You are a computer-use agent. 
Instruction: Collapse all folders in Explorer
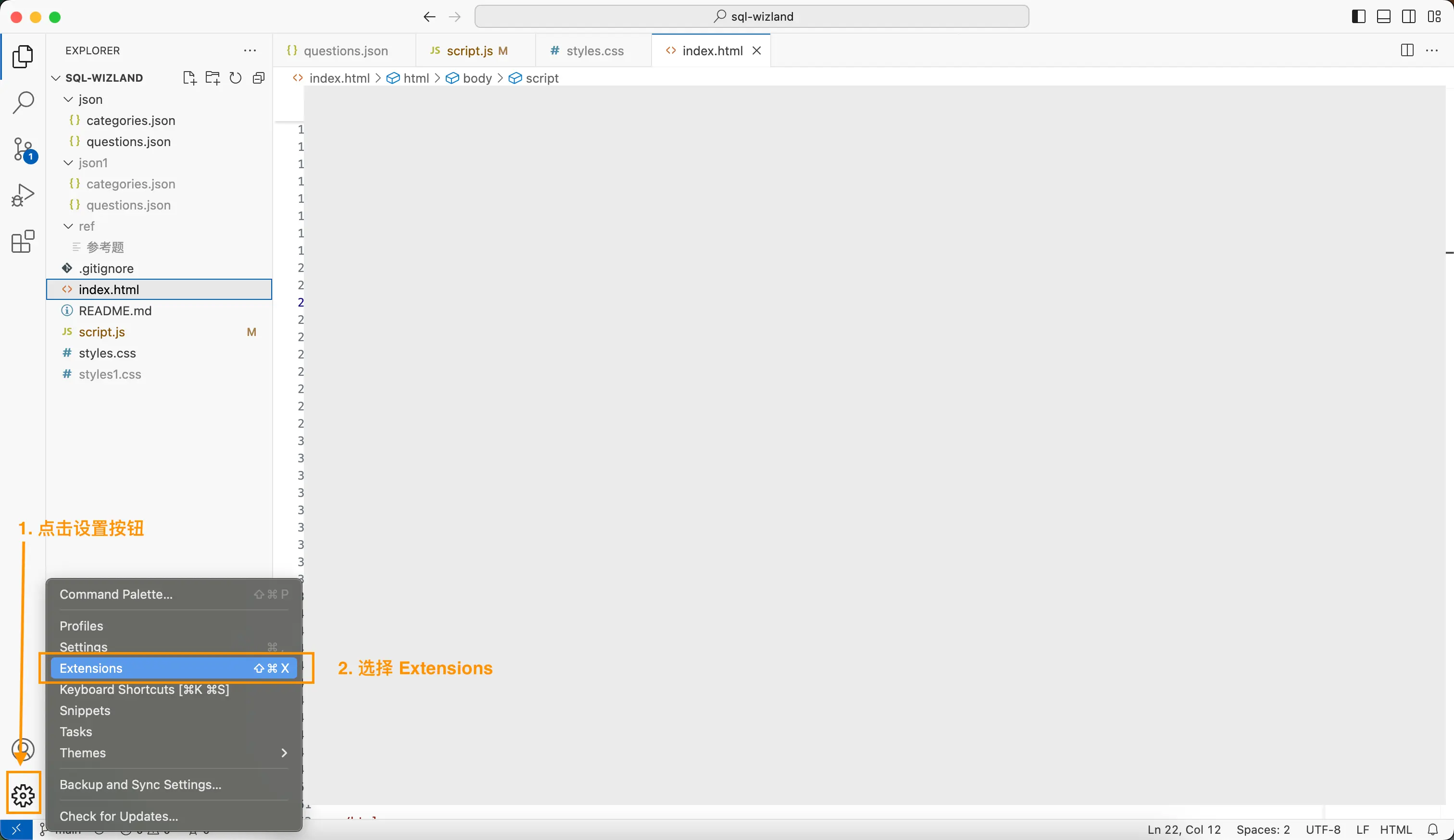(x=259, y=78)
